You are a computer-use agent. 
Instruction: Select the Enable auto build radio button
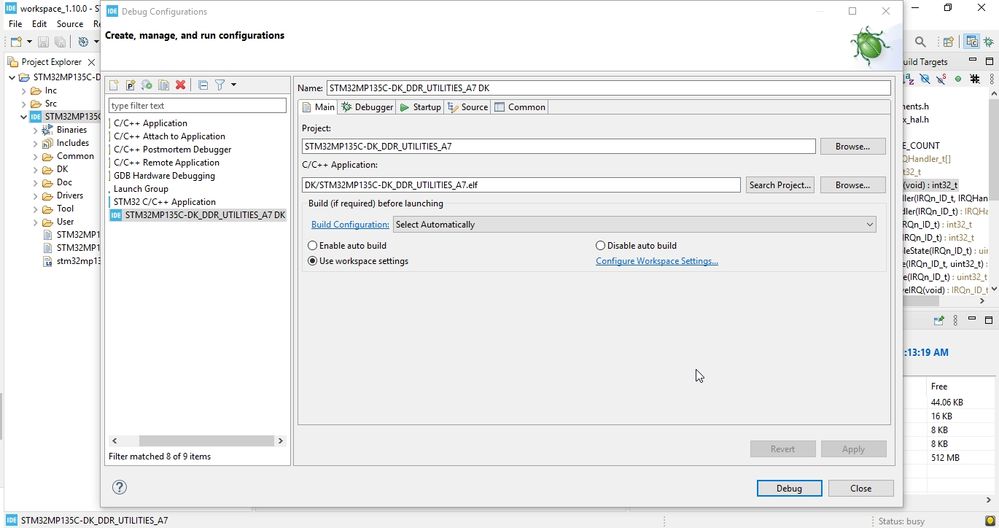coord(313,246)
